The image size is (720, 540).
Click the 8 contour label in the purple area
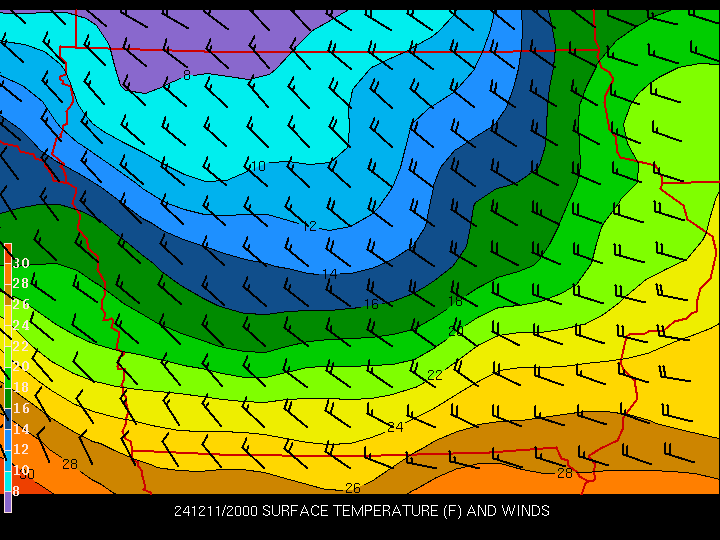[x=186, y=75]
